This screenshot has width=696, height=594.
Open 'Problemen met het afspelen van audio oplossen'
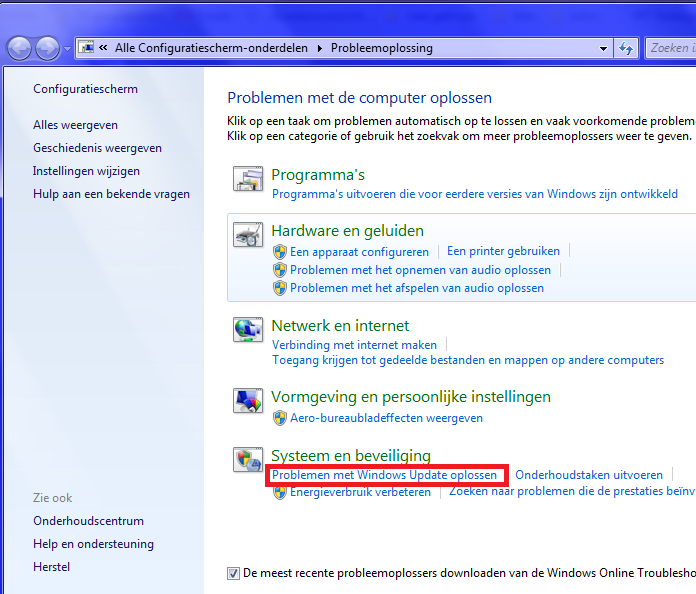[416, 288]
